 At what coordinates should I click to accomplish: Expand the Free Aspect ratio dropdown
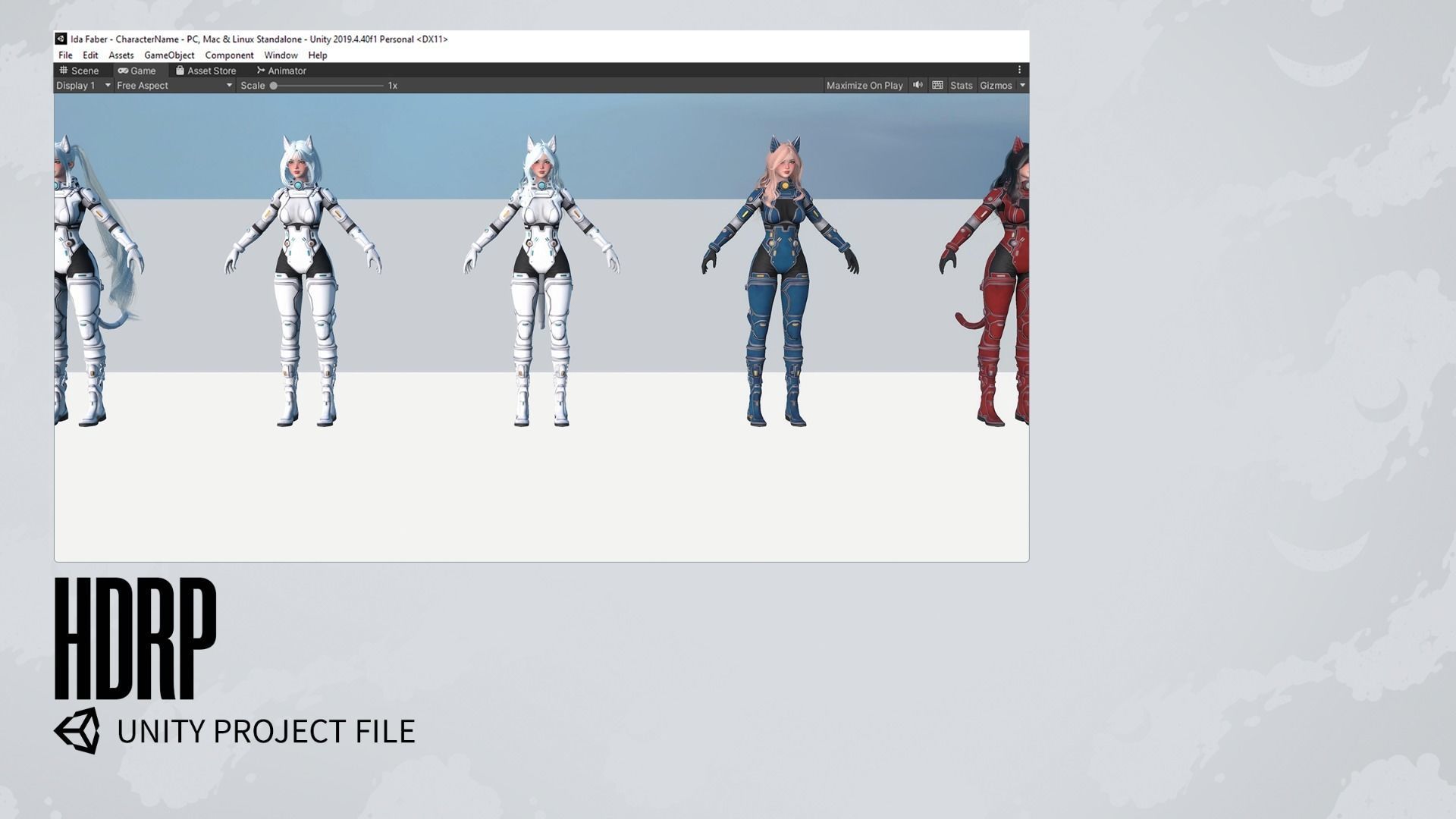[x=174, y=86]
